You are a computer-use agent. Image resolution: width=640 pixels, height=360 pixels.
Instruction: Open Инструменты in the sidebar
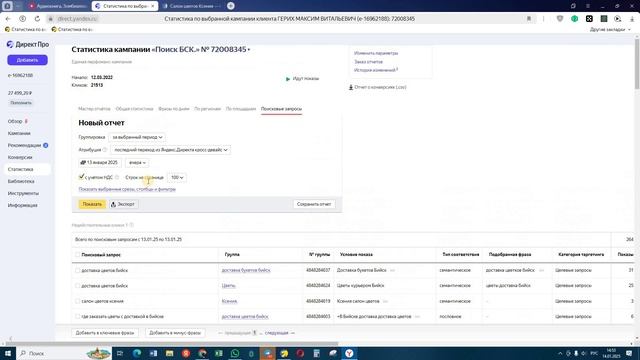point(23,193)
